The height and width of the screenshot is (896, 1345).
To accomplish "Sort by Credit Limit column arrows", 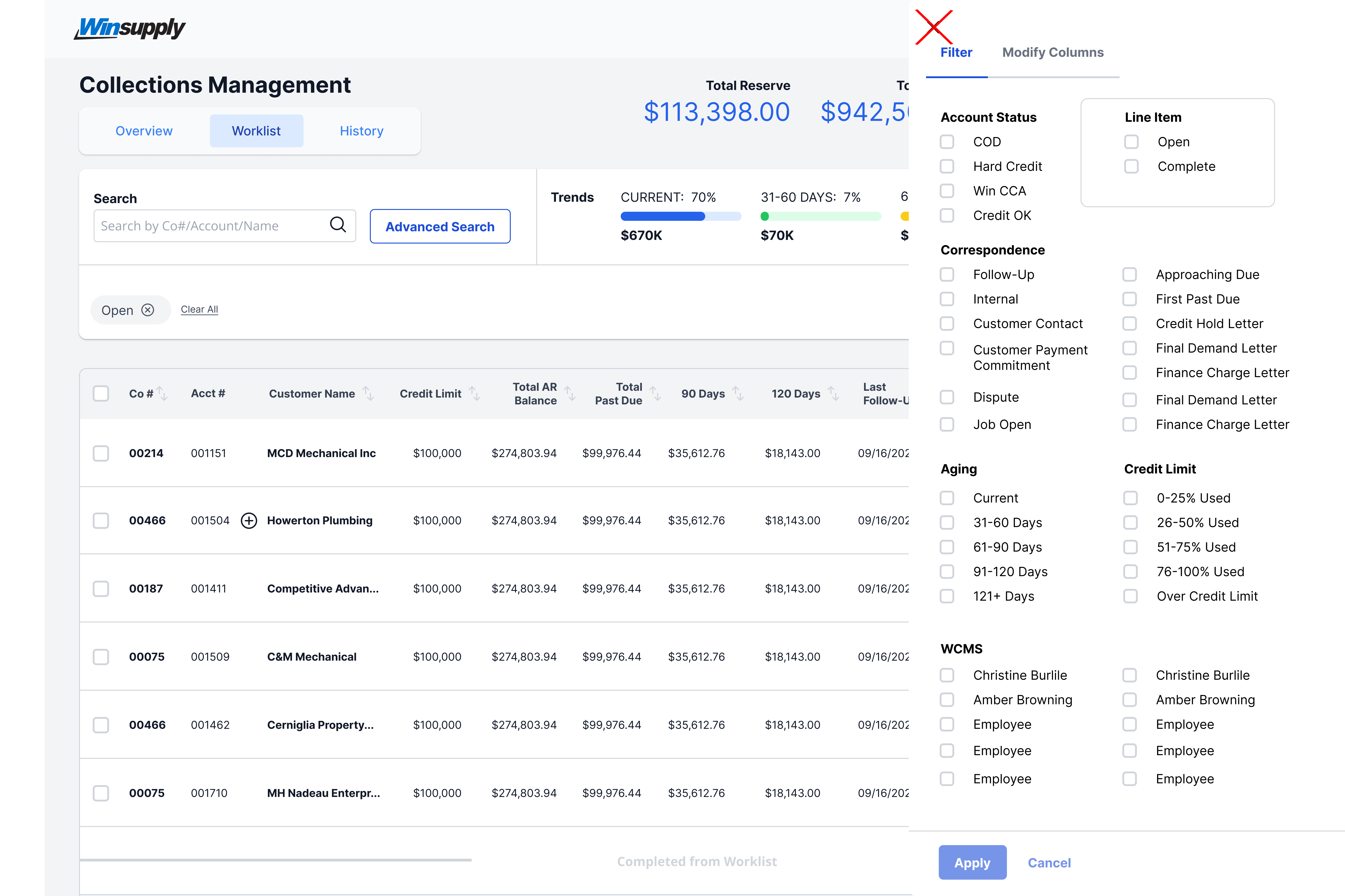I will pyautogui.click(x=474, y=394).
